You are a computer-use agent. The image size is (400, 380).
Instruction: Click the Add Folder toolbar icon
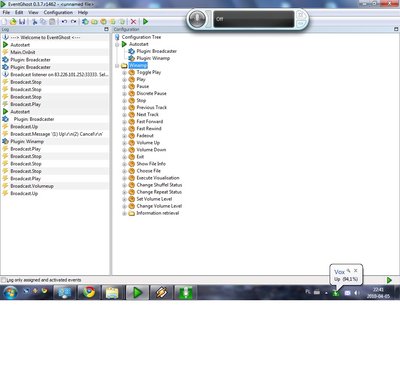[x=94, y=22]
